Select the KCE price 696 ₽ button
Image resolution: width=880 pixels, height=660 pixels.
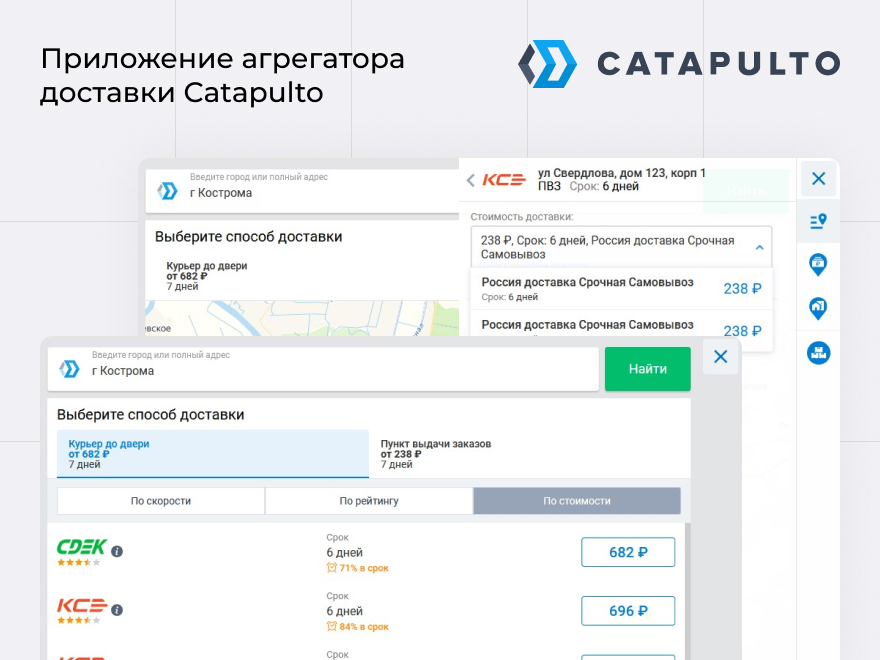pos(628,611)
